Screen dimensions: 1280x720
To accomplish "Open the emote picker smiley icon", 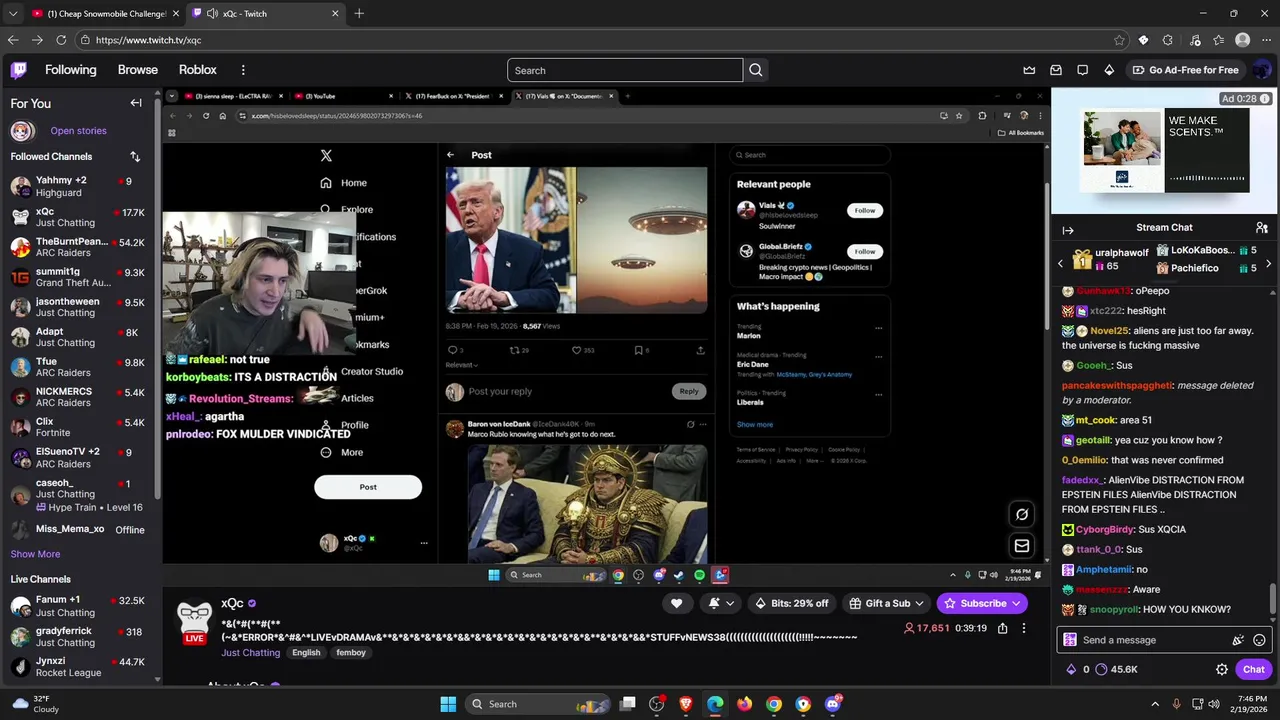I will coord(1259,640).
